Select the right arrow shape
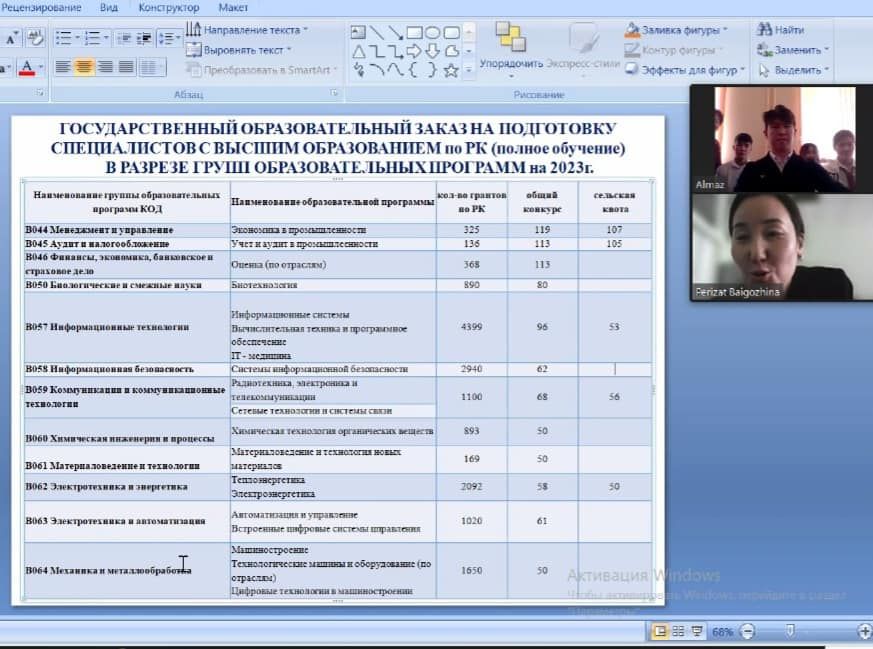This screenshot has height=649, width=873. [x=415, y=51]
